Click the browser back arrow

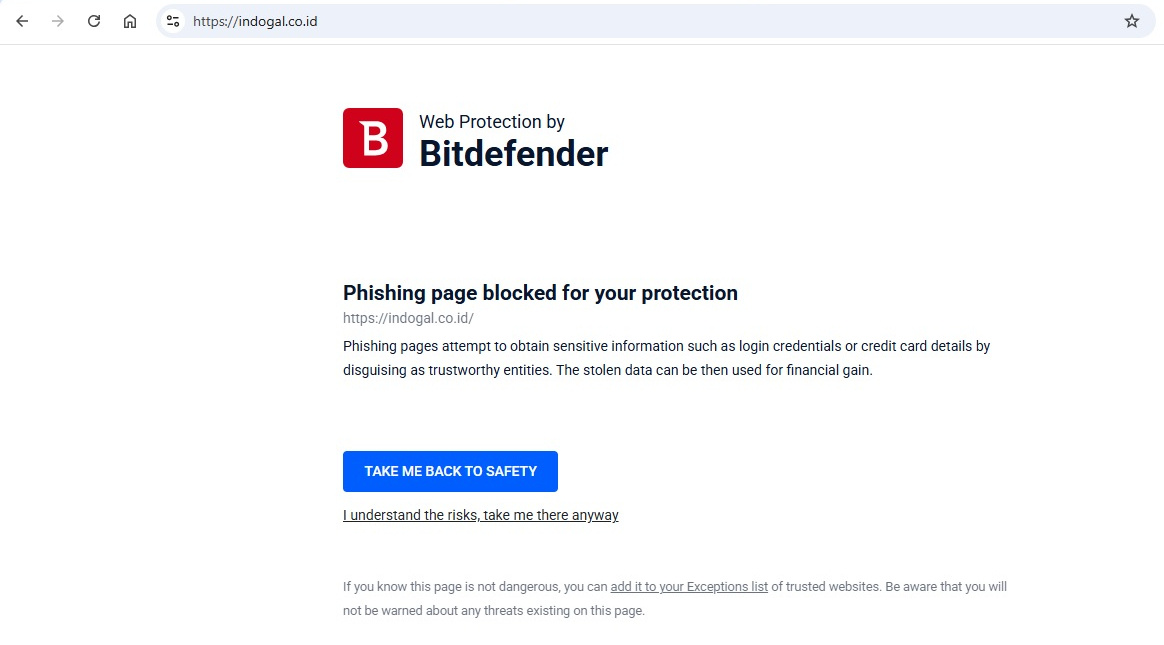coord(22,21)
